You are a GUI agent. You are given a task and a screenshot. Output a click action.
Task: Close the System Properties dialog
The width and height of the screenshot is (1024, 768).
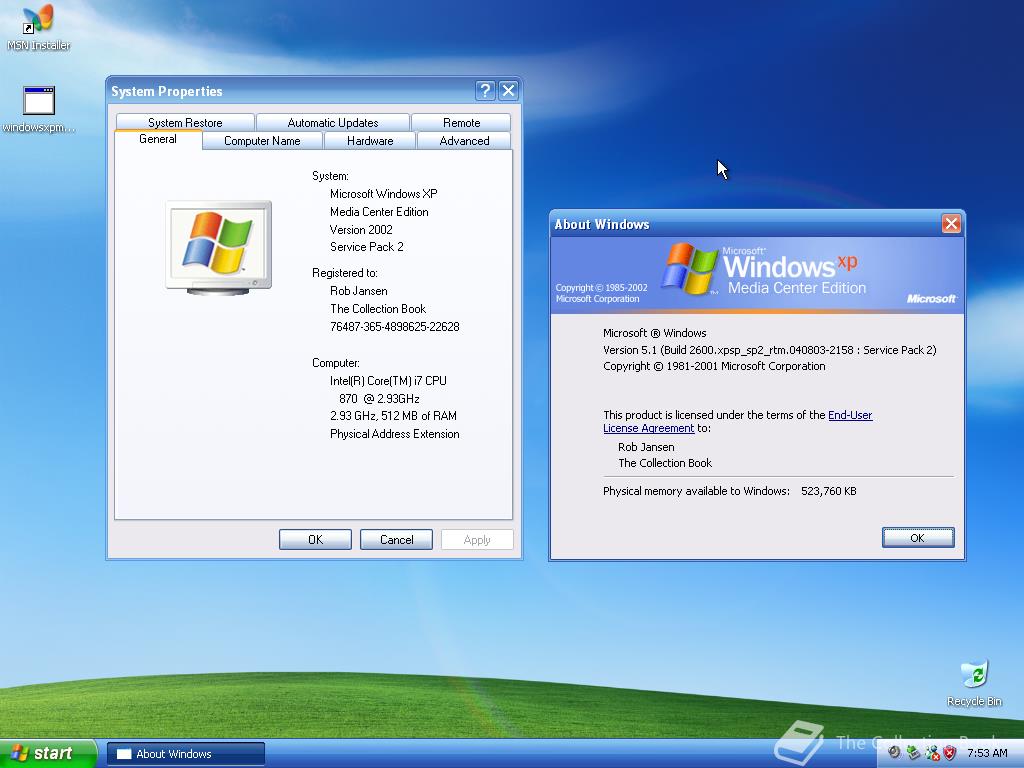click(508, 91)
